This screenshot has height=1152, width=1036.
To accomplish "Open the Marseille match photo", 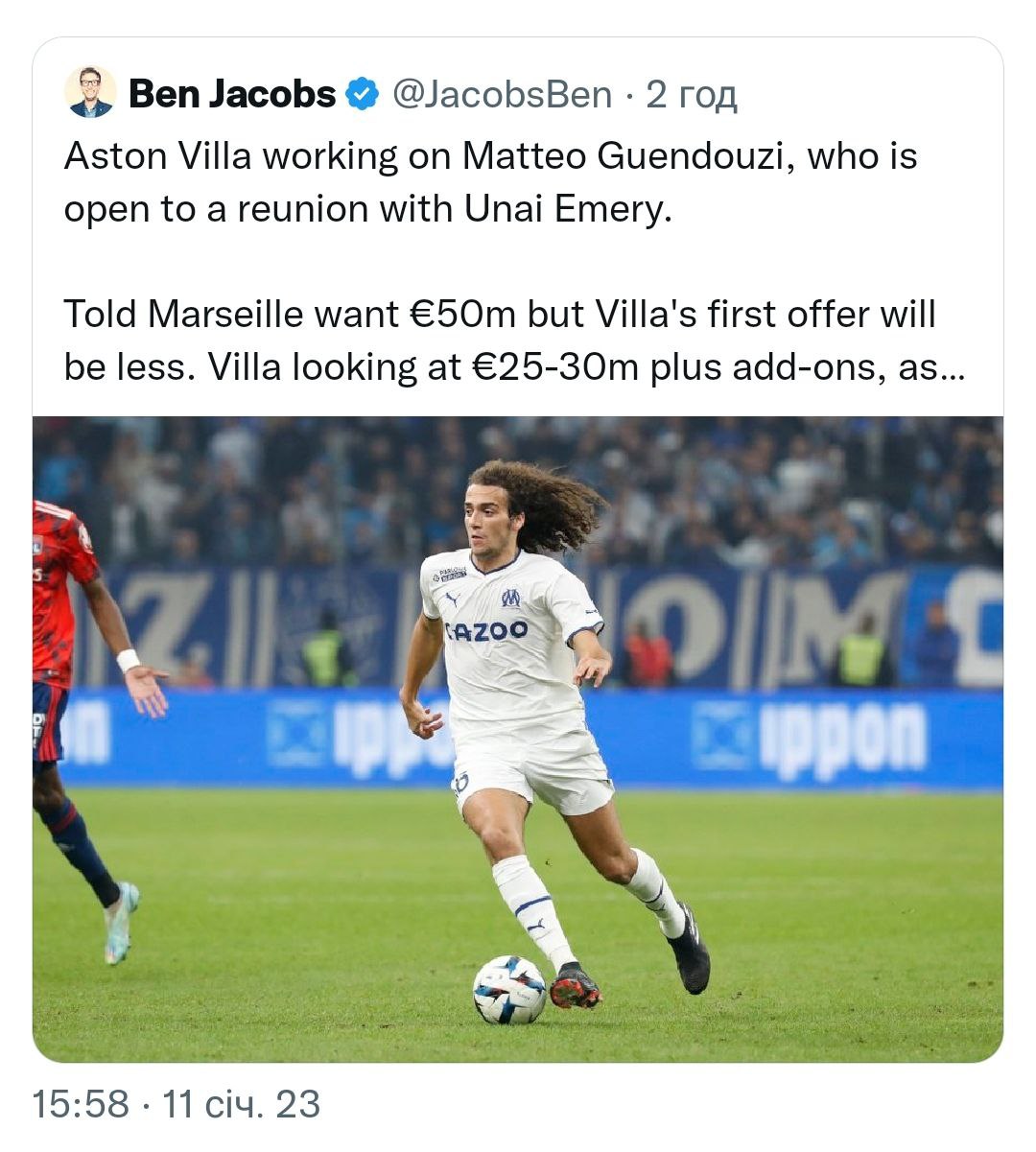I will [518, 739].
